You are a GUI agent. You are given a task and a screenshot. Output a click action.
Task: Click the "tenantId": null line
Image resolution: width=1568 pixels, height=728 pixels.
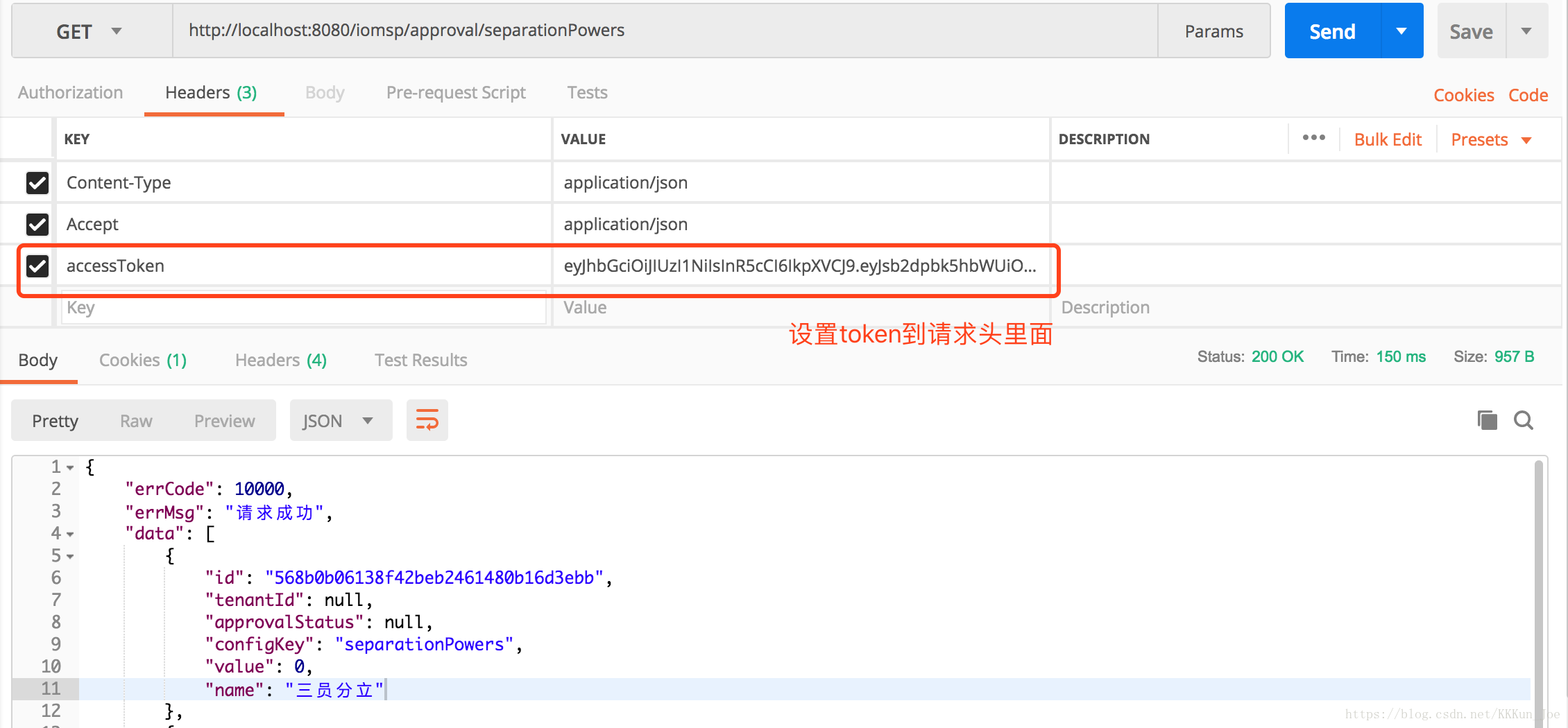(x=289, y=600)
